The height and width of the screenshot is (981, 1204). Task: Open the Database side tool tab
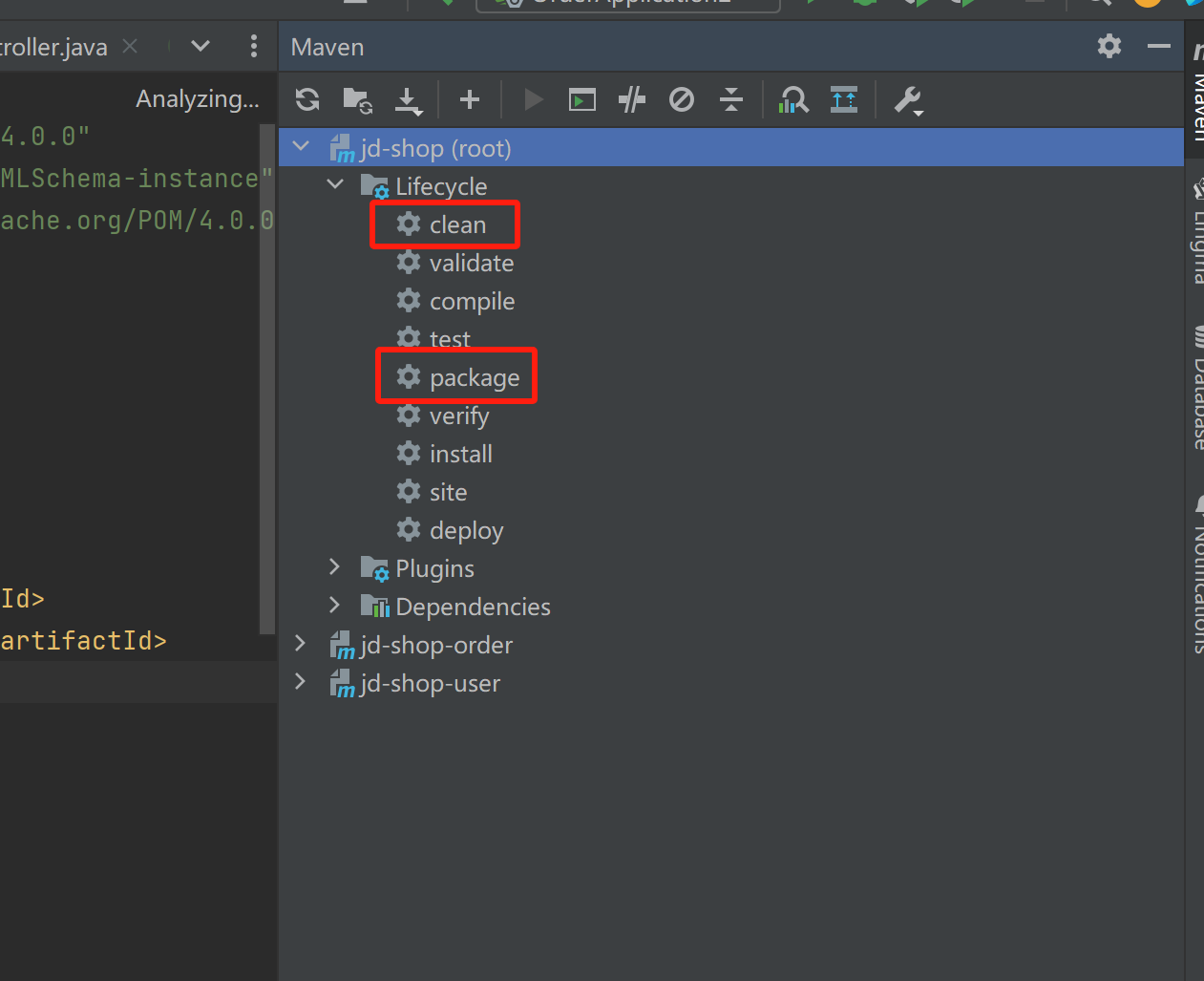[1197, 387]
